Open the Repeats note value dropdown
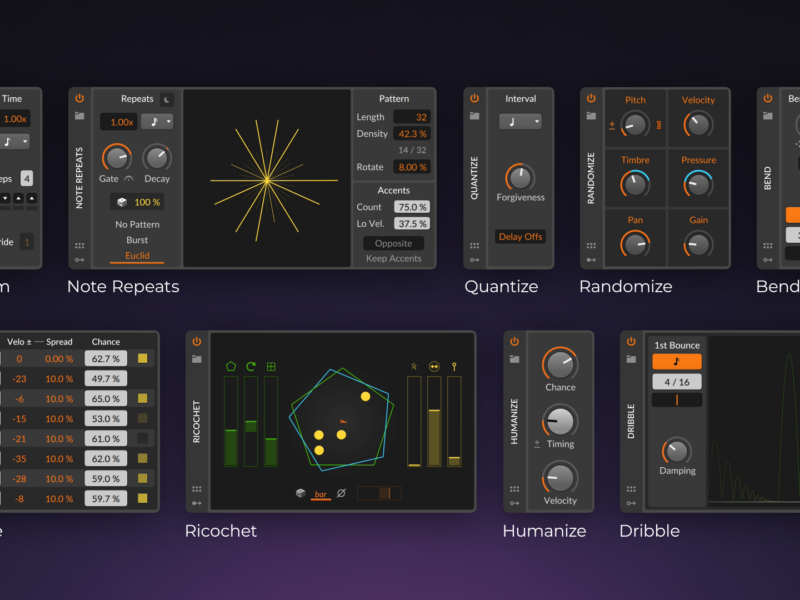The image size is (800, 600). pos(157,122)
